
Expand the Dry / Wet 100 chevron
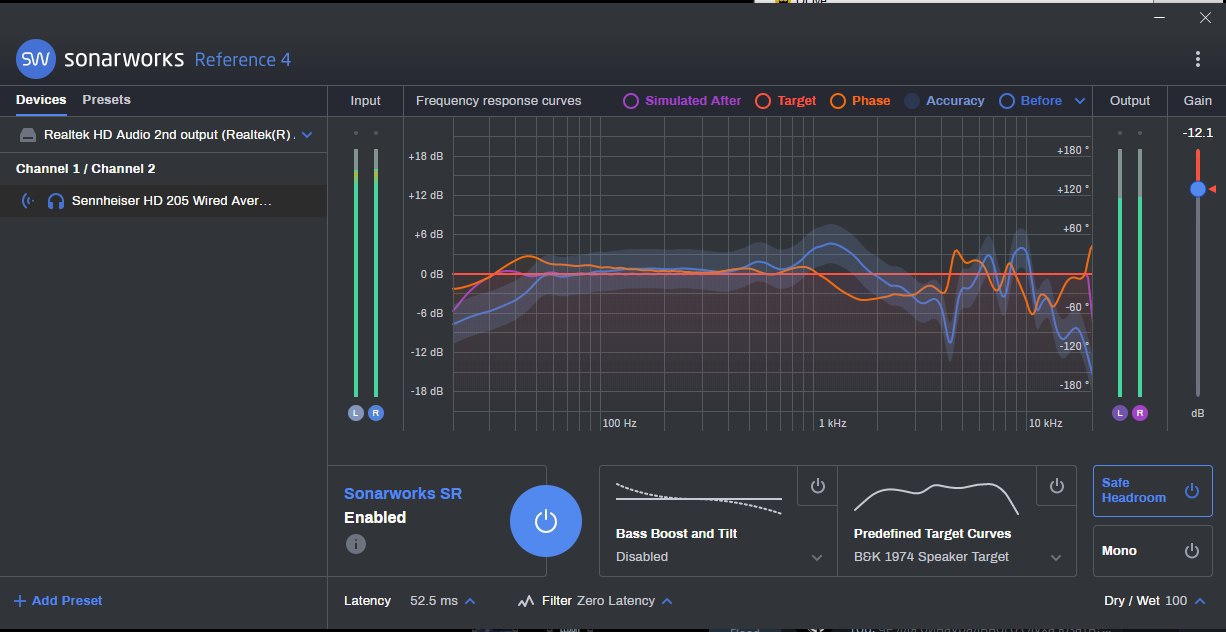point(1199,601)
